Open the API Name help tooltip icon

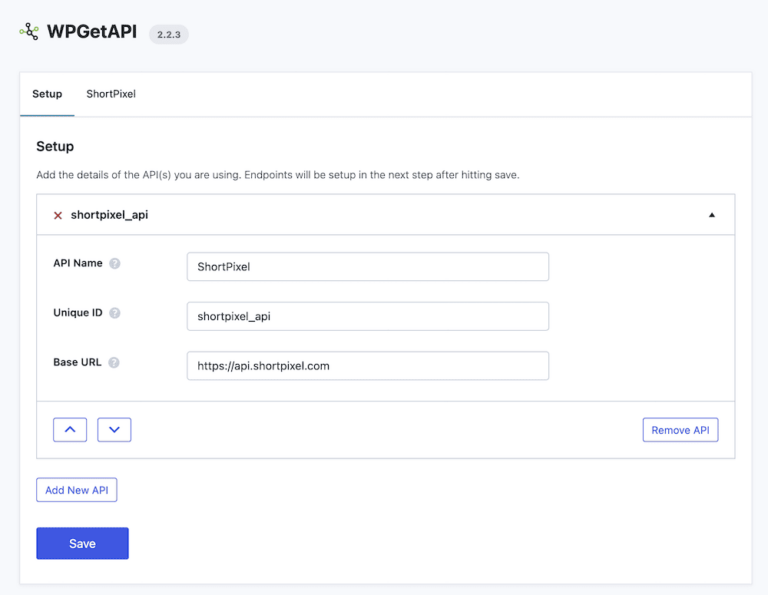pyautogui.click(x=115, y=263)
